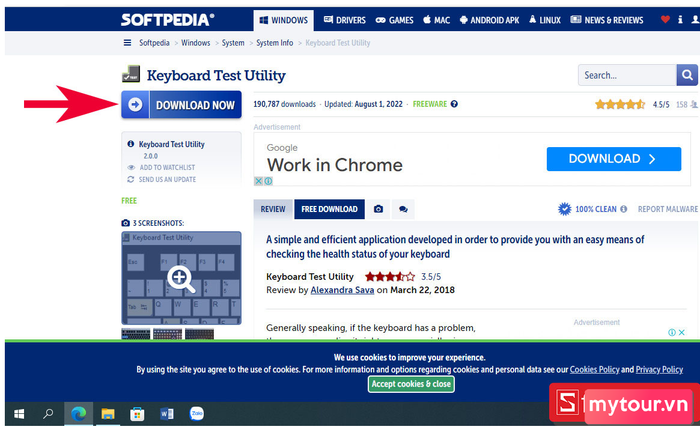
Task: Click the star rating 4.5/5 widget
Action: pos(620,104)
